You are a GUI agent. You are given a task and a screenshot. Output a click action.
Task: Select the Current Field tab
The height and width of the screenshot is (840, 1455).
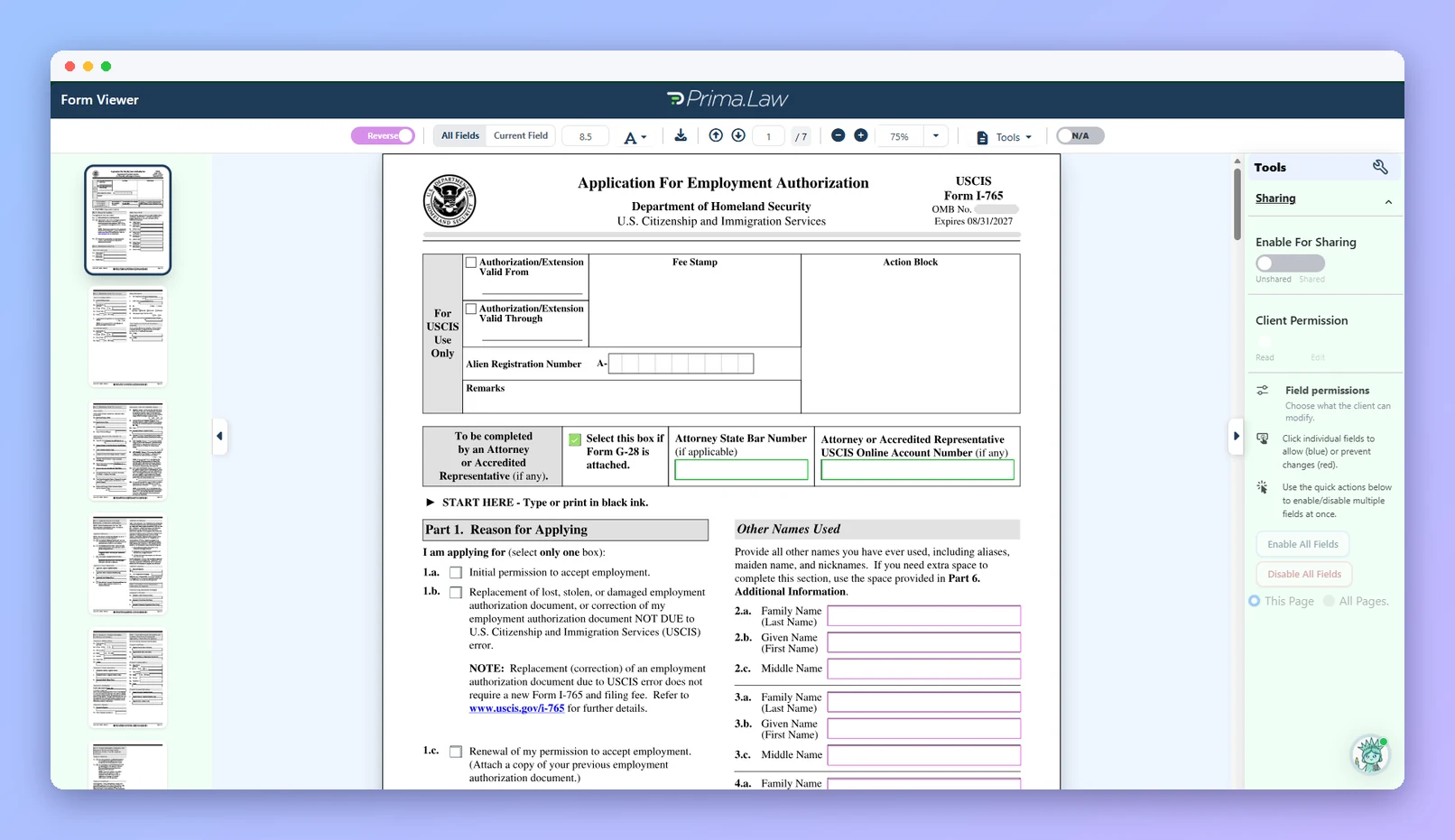pos(521,135)
